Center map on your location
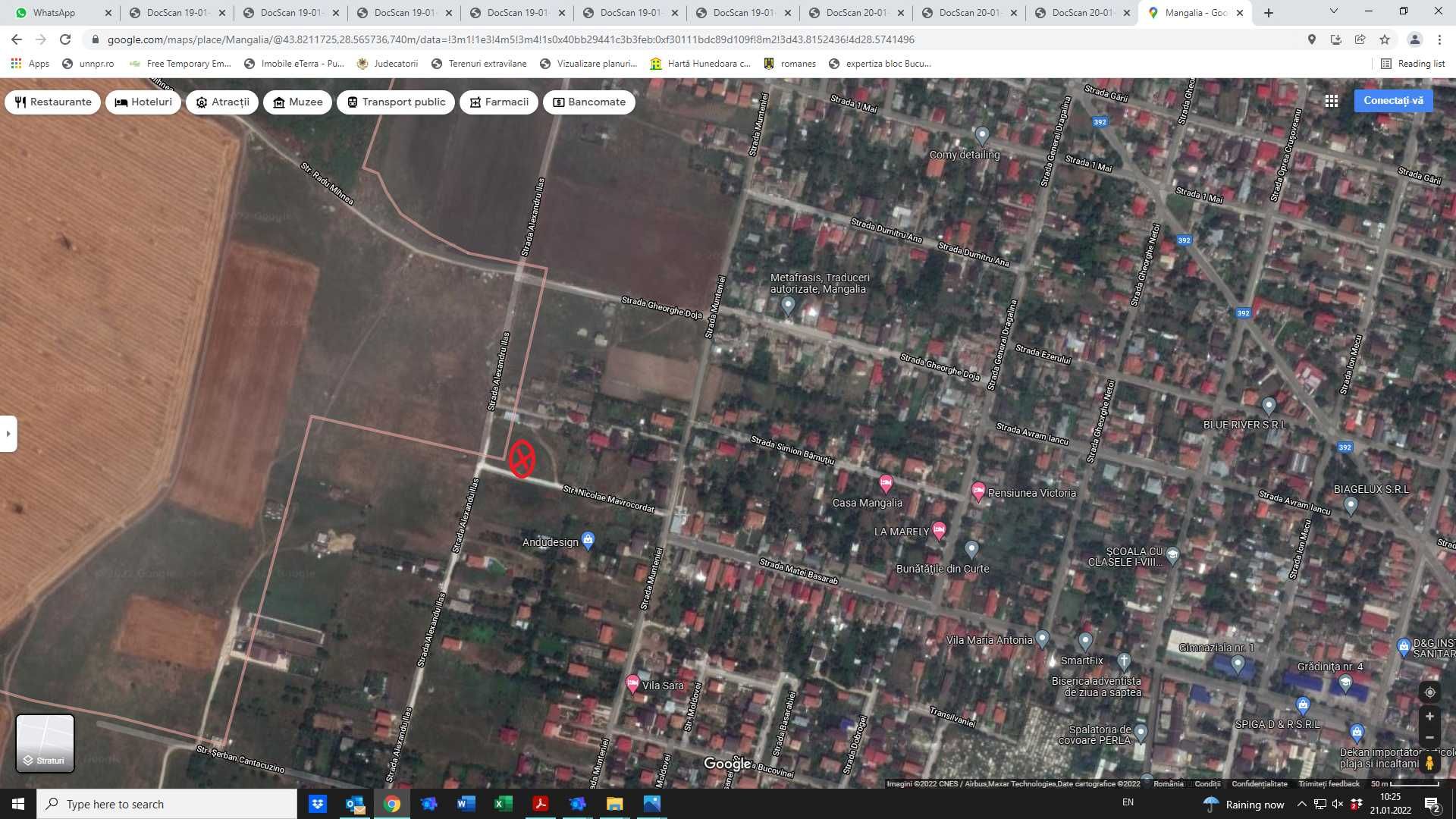This screenshot has width=1456, height=819. [x=1429, y=692]
